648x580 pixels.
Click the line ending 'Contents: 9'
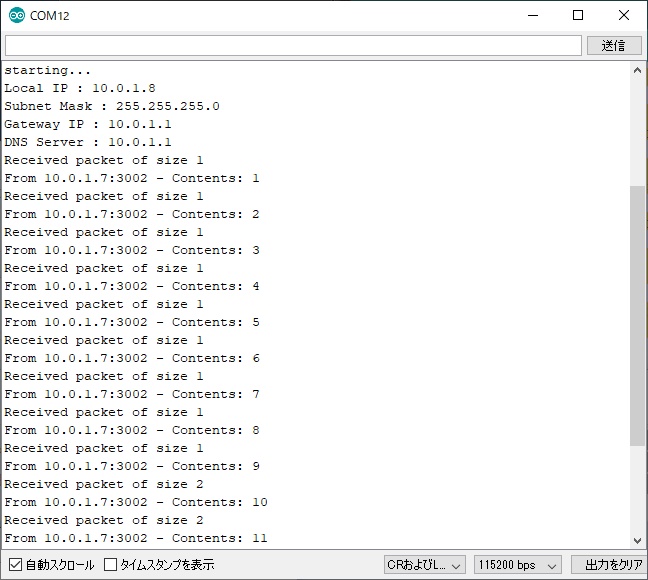coord(132,466)
